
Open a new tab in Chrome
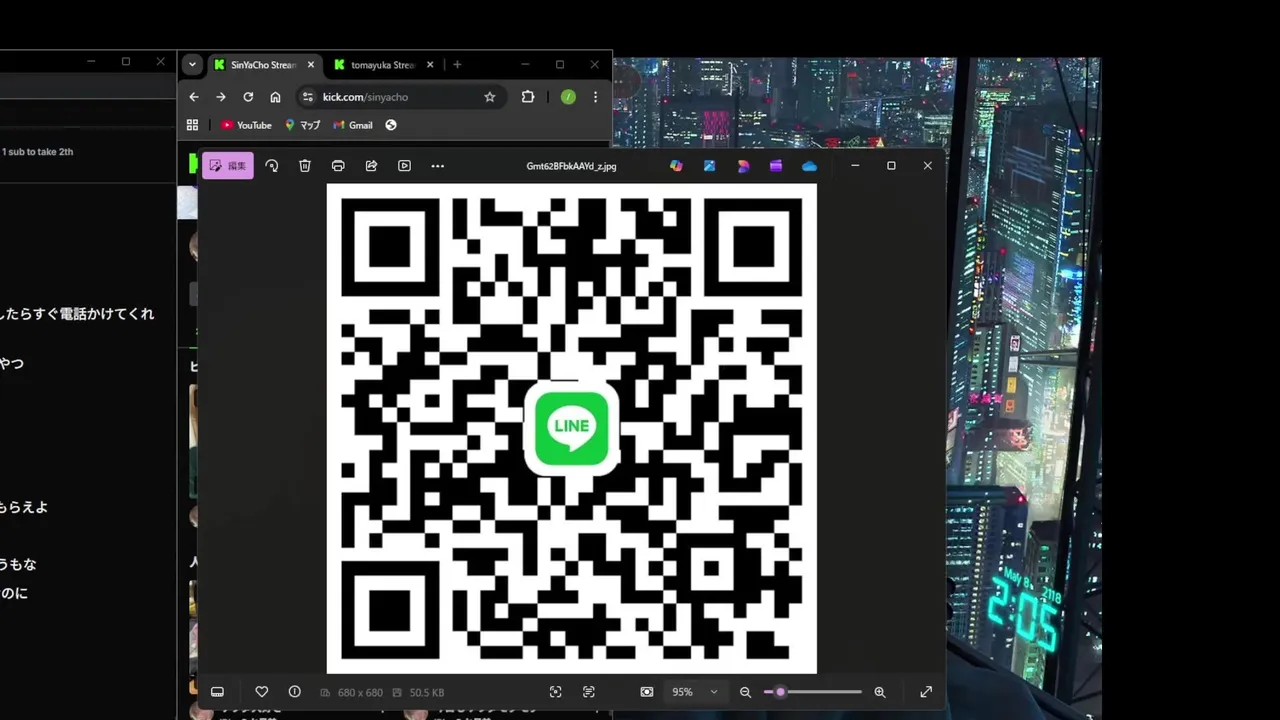click(x=457, y=65)
